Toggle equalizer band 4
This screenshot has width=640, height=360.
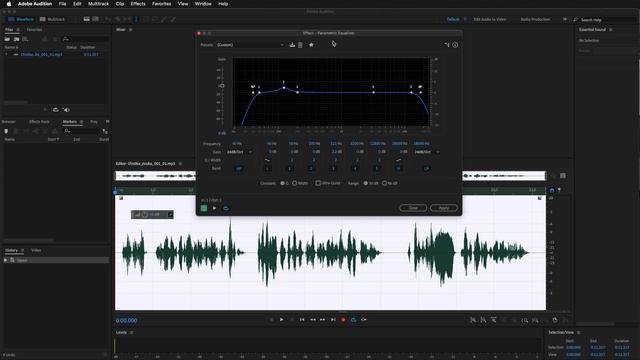coord(355,168)
